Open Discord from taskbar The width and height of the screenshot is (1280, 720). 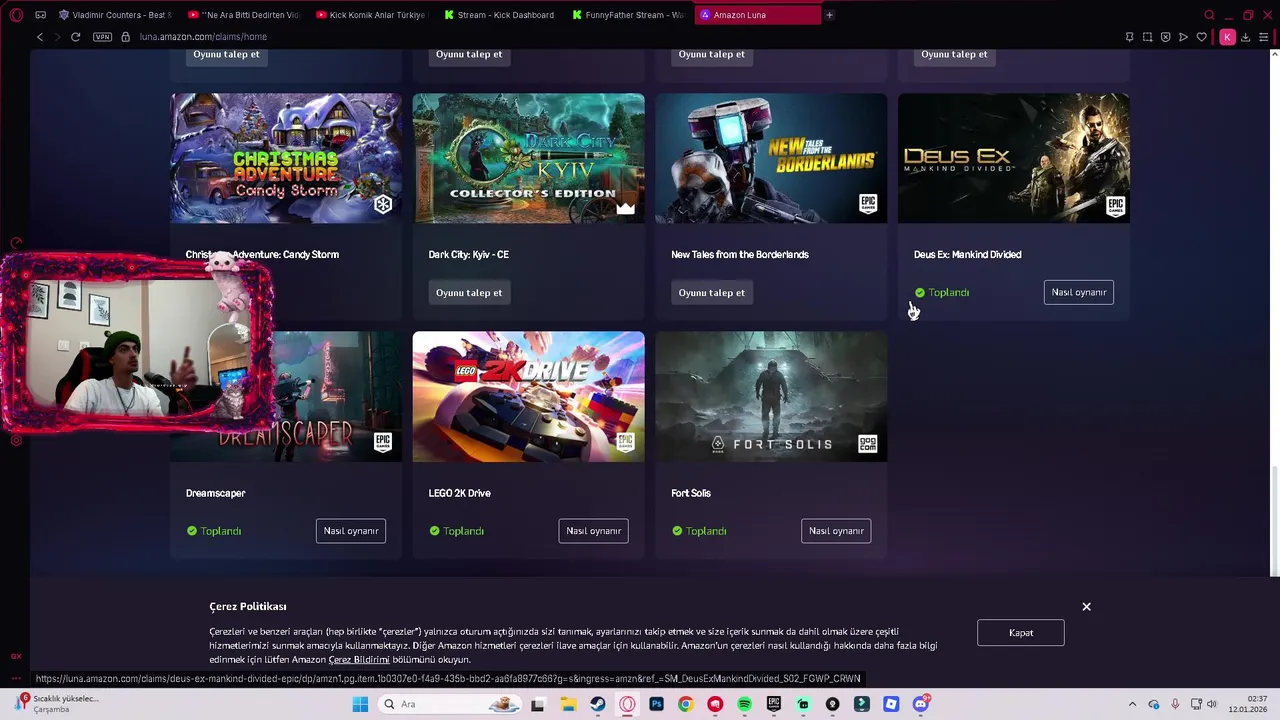pos(921,704)
